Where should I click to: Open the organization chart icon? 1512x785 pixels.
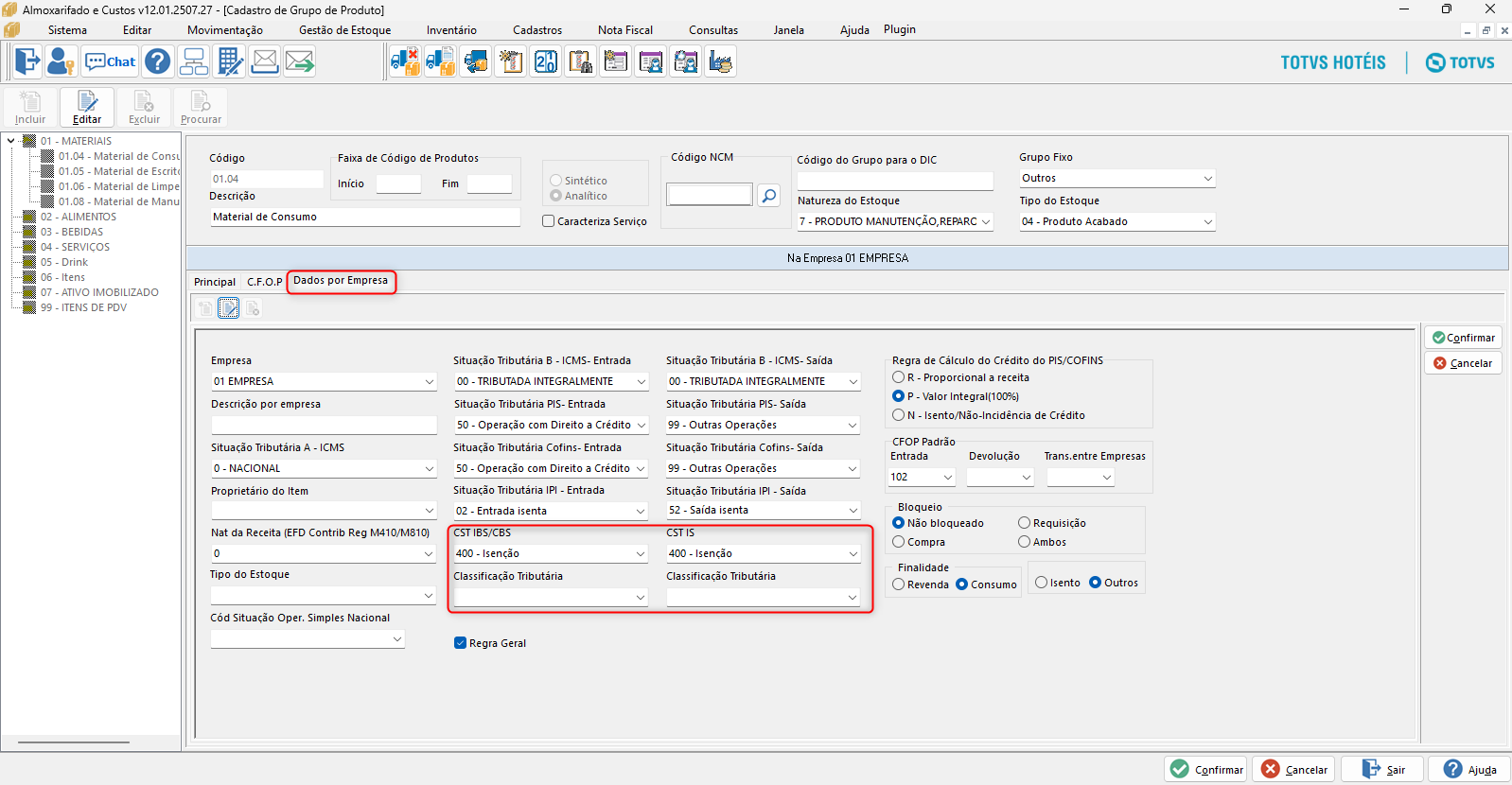click(x=194, y=61)
